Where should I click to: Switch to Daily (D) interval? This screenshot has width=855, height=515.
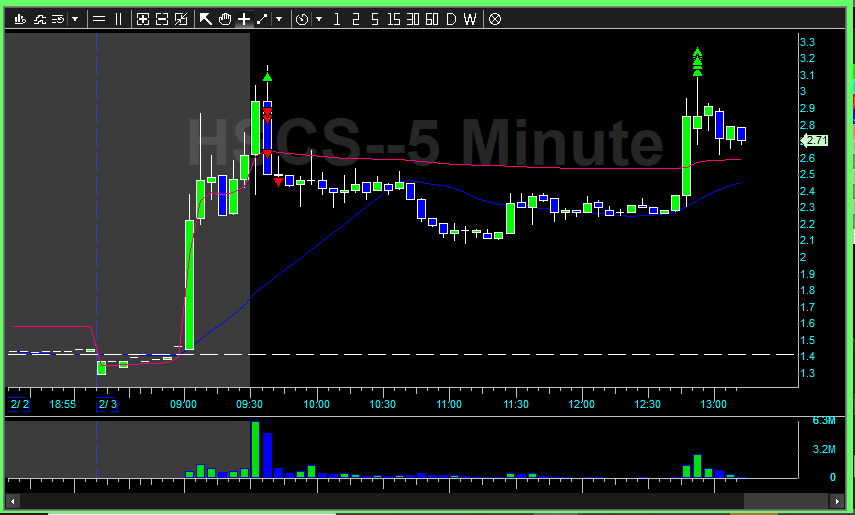point(451,20)
